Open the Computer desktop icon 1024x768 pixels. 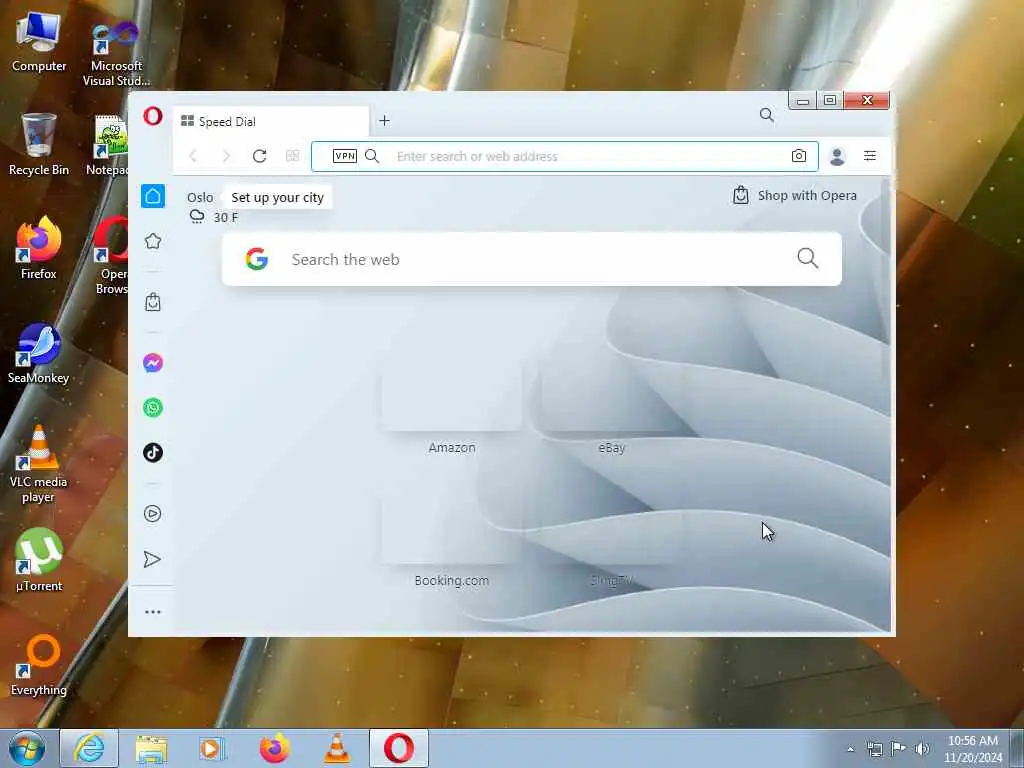click(39, 41)
